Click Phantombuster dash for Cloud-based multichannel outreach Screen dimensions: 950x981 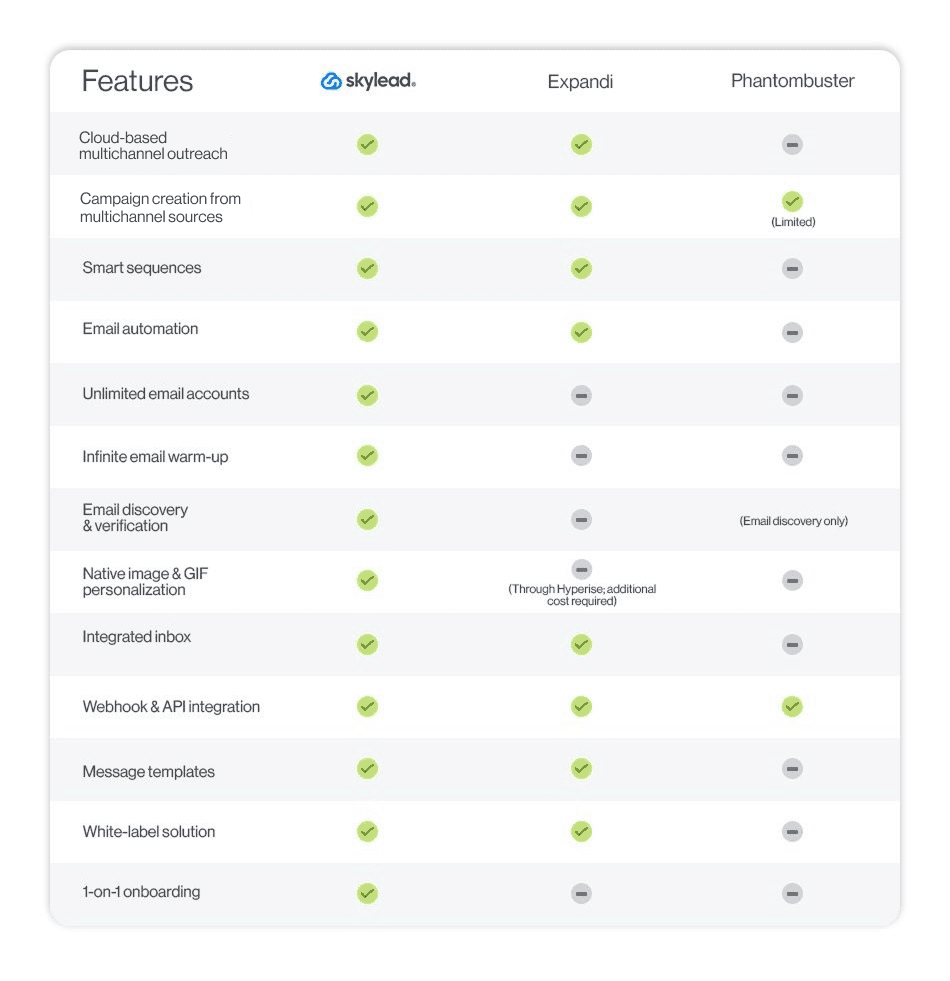coord(792,145)
